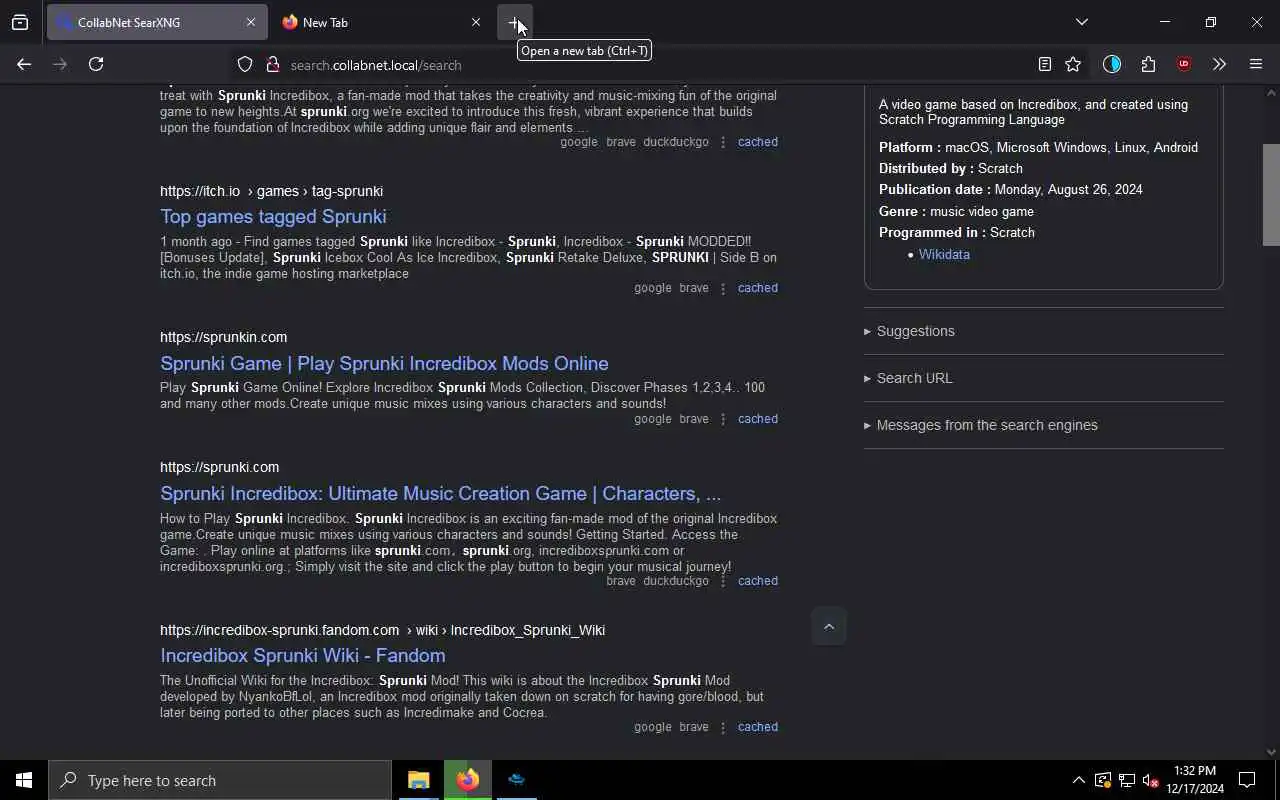
Task: Show more tools overflow chevron
Action: (1219, 64)
